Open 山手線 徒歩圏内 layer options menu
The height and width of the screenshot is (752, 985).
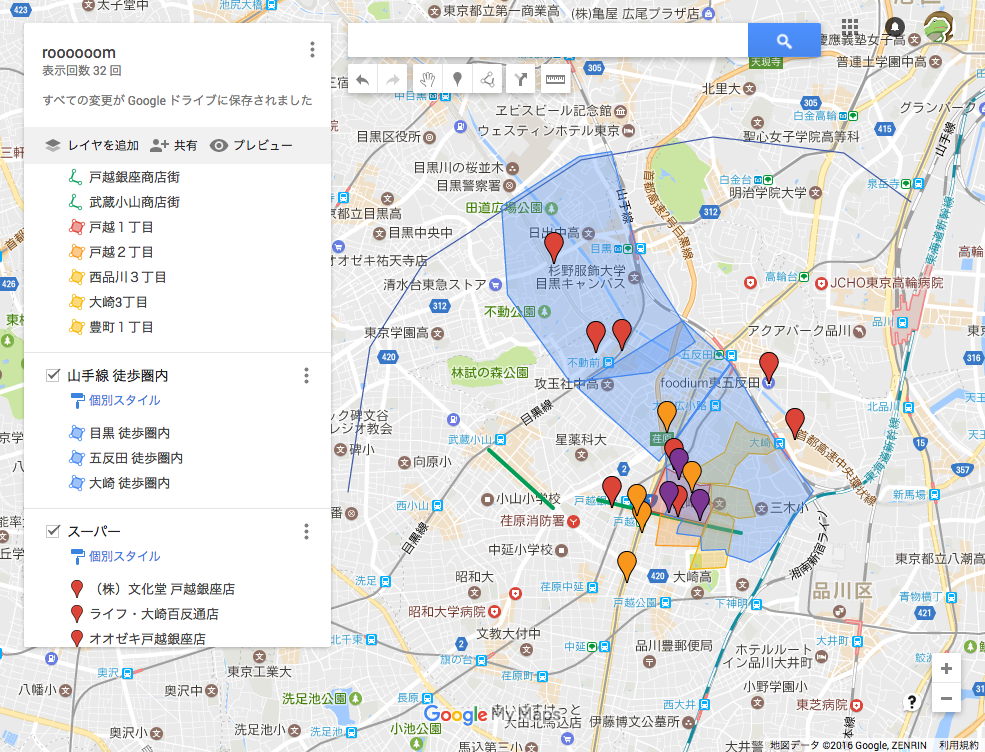(307, 376)
